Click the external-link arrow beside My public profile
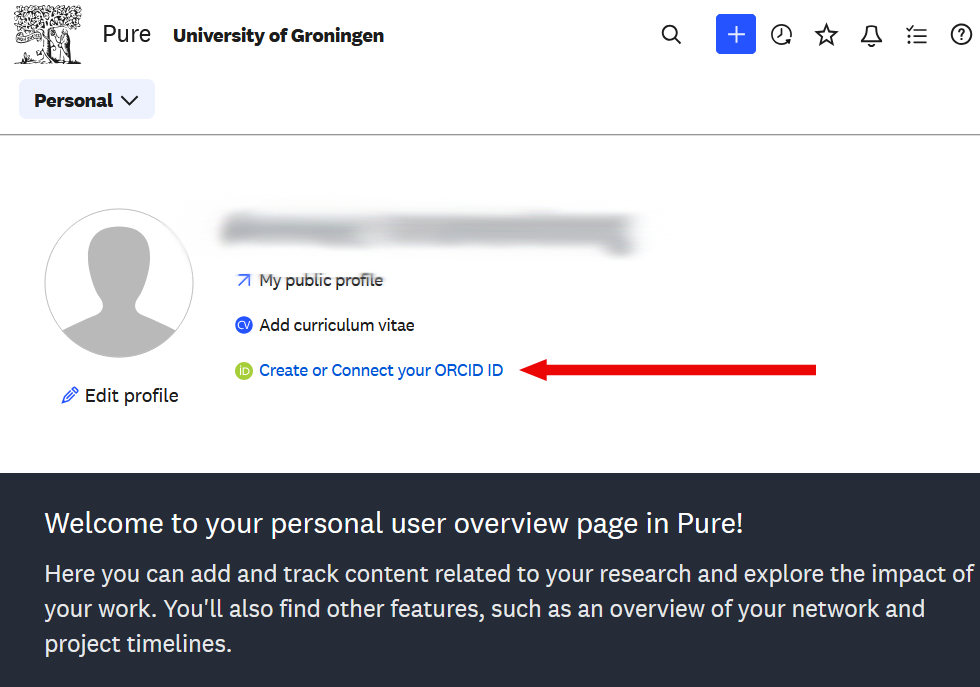 (x=243, y=280)
